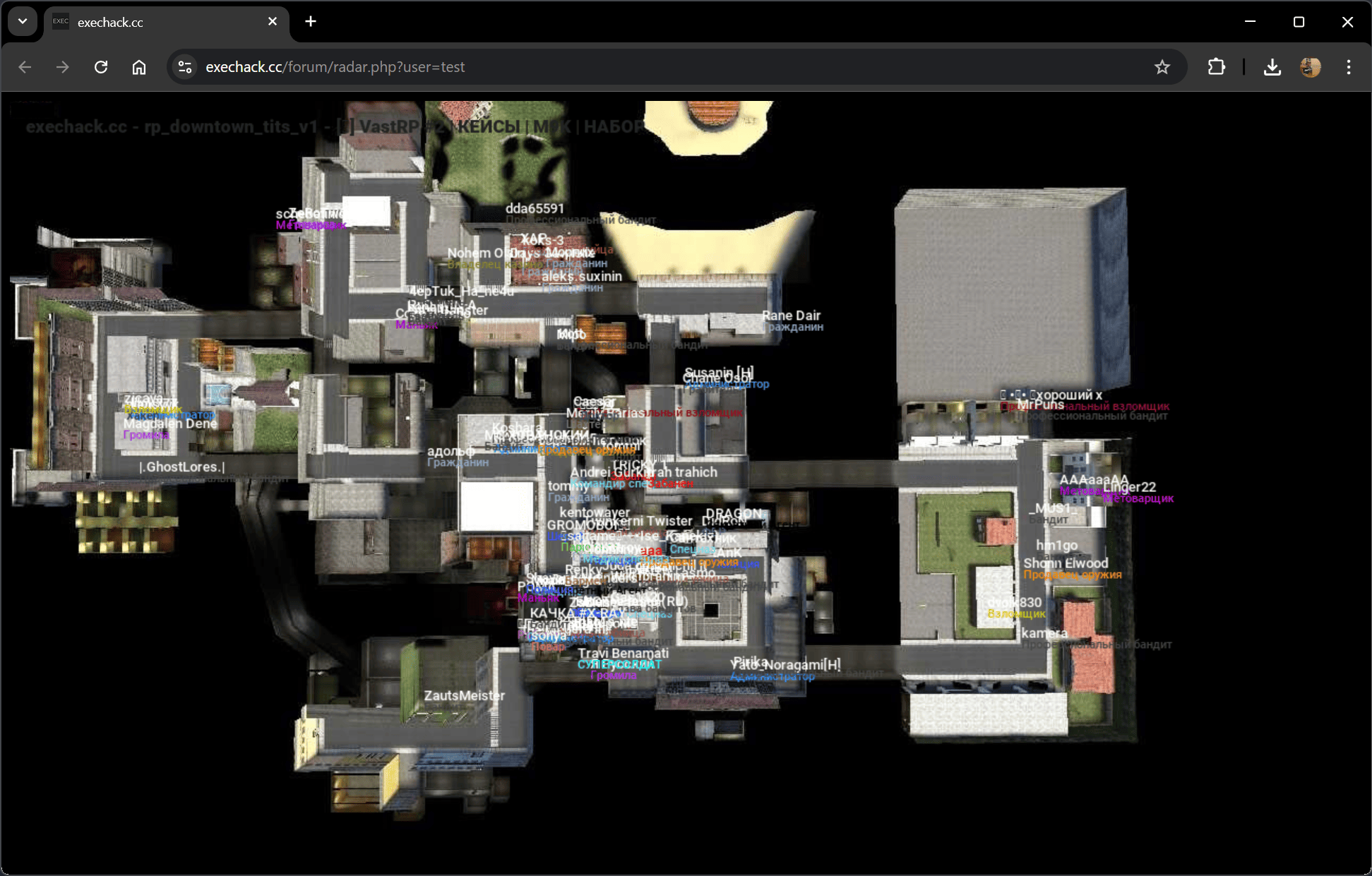The height and width of the screenshot is (876, 1372).
Task: Click the dda65591 player name on radar
Action: coord(535,208)
